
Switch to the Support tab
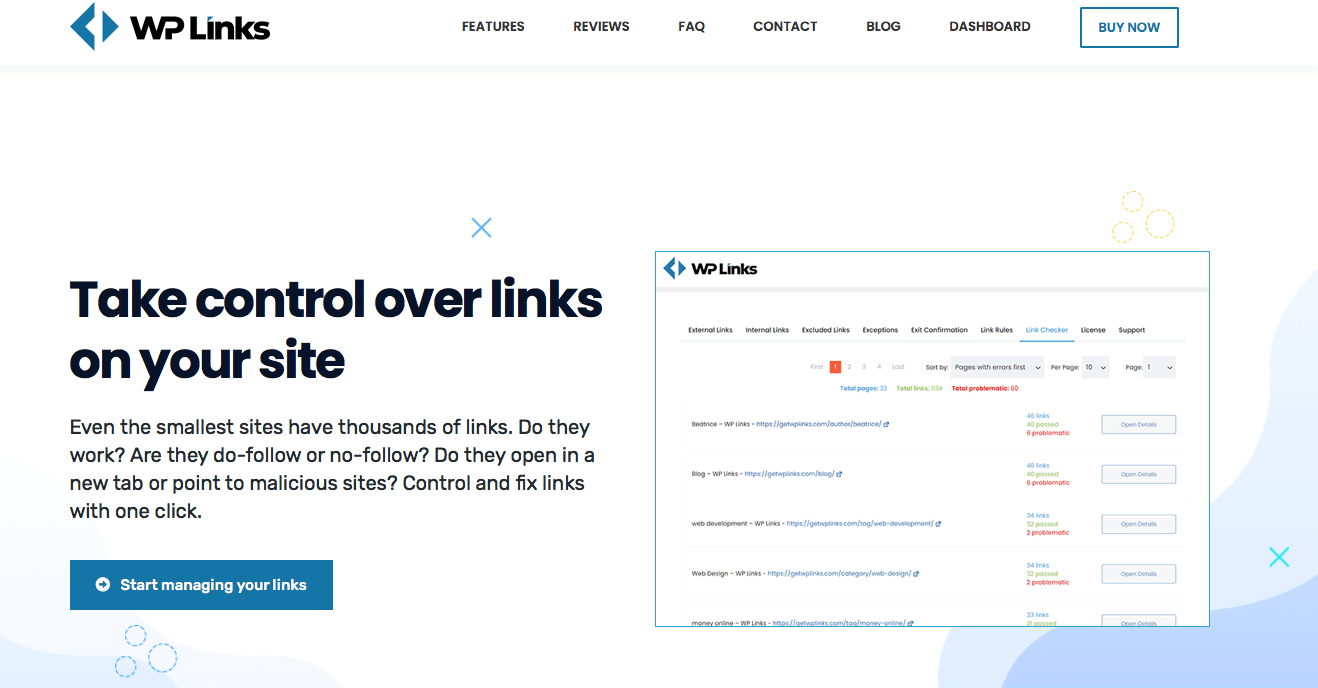tap(1132, 330)
